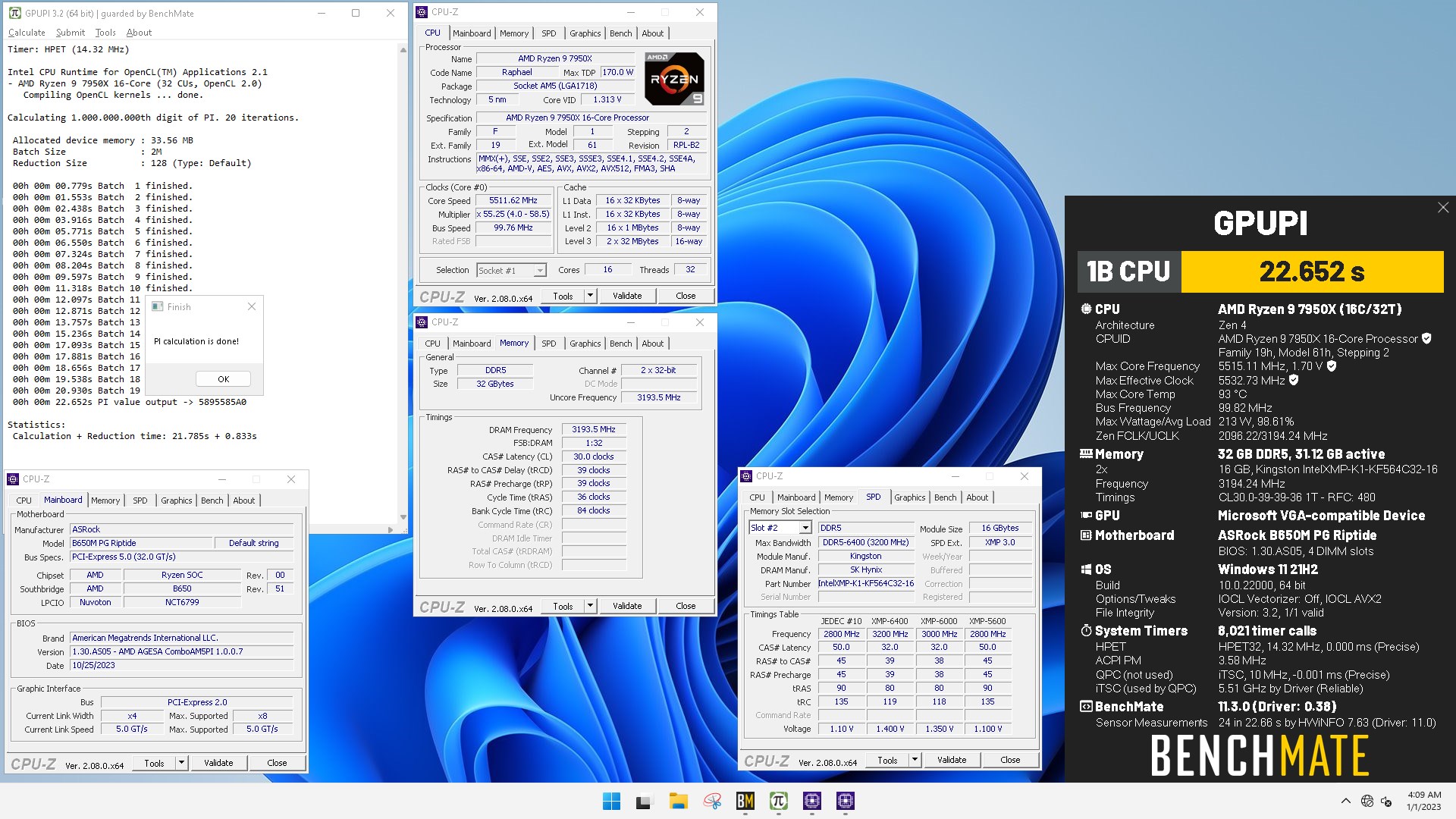Switch to Bench tab in the top CPU-Z window
Image resolution: width=1456 pixels, height=819 pixels.
point(620,33)
